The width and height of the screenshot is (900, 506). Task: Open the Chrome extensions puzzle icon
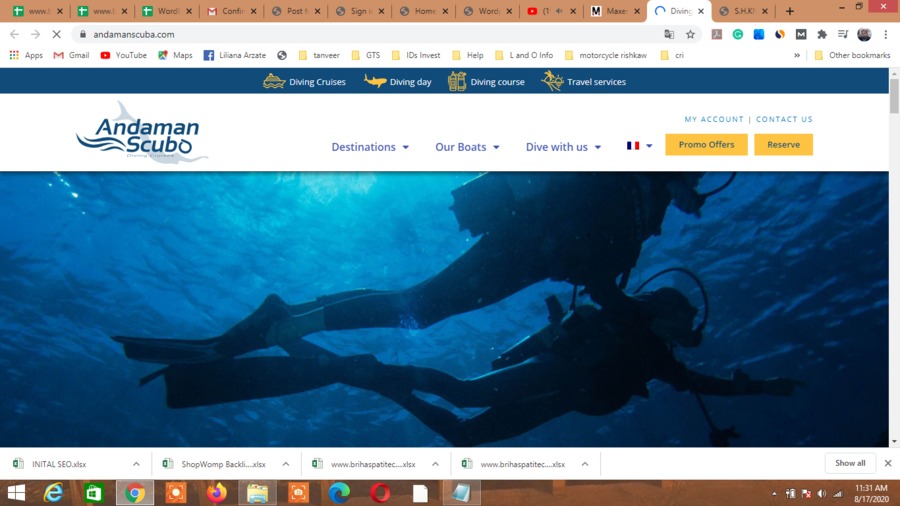[x=822, y=34]
